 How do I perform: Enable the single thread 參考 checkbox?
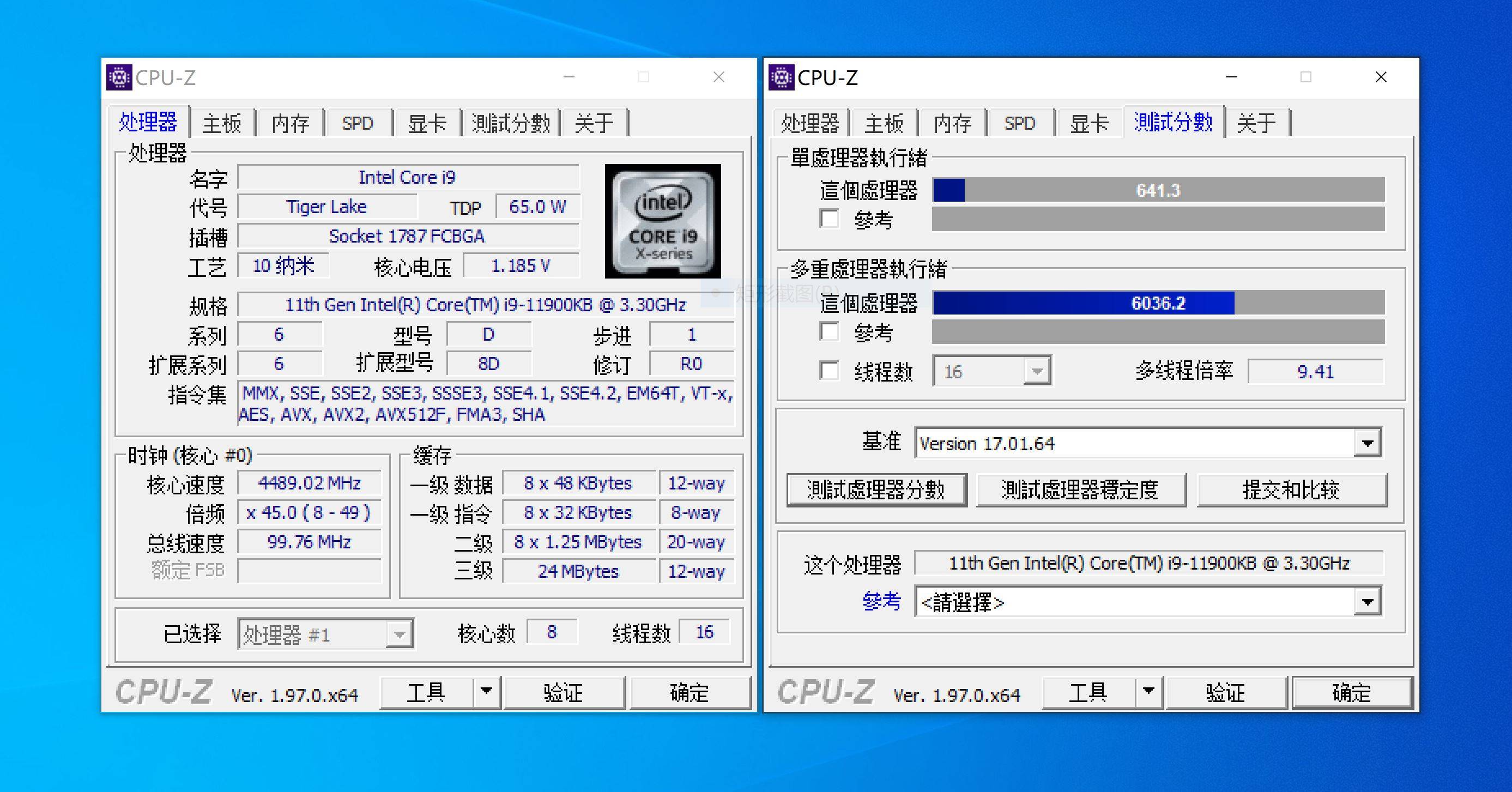829,219
